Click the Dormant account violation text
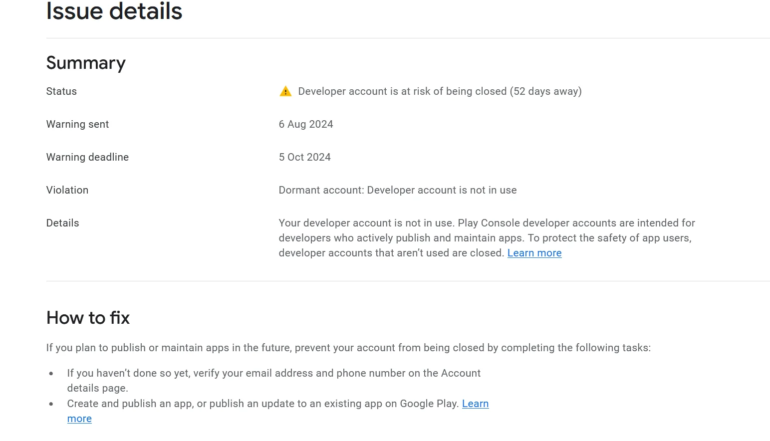The height and width of the screenshot is (441, 770). point(397,189)
